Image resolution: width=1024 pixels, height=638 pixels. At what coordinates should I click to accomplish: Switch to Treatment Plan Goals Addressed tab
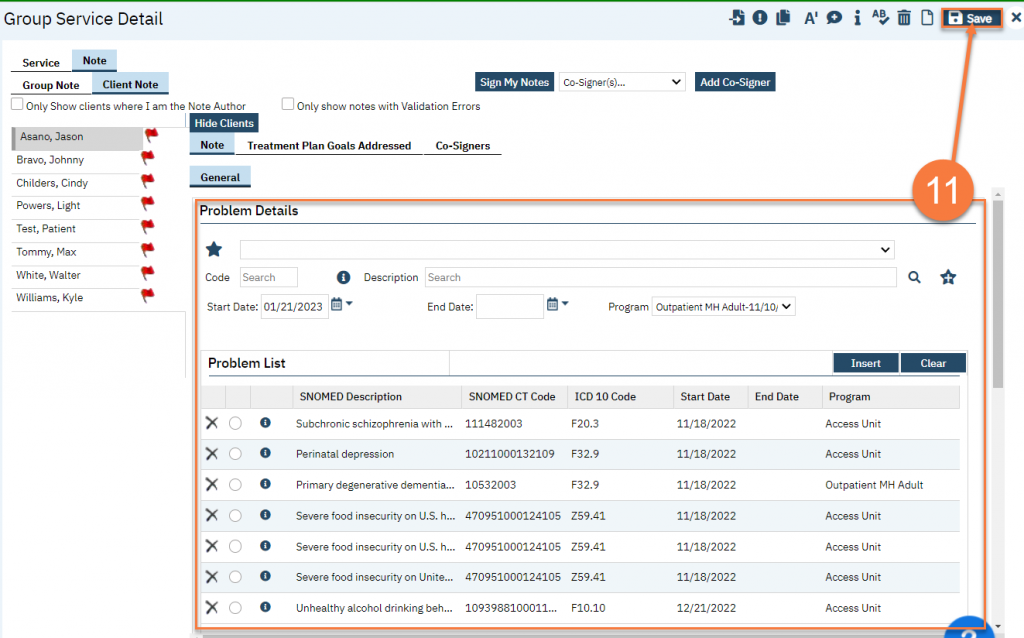click(329, 146)
